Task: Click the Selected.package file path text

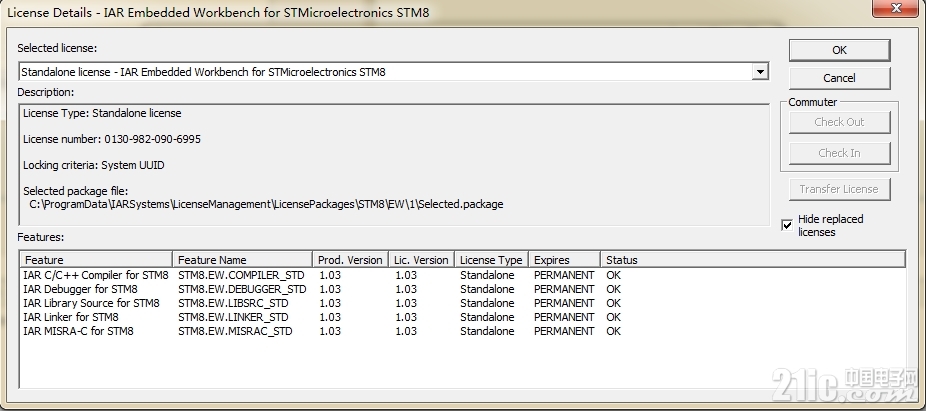Action: [266, 204]
